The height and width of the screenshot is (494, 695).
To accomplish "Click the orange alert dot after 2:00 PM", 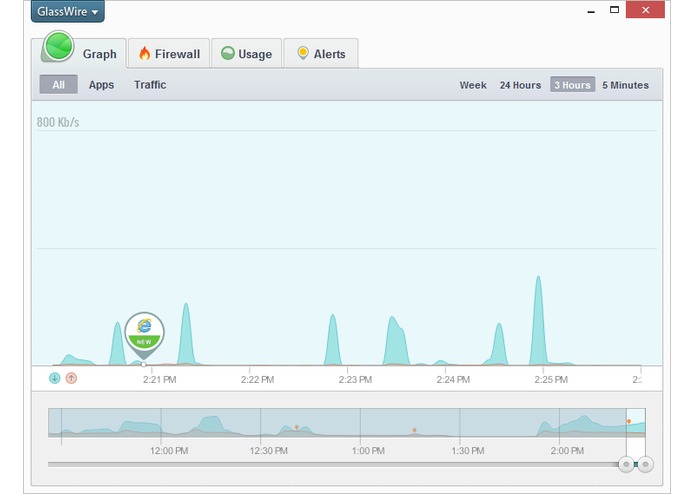I will click(629, 421).
